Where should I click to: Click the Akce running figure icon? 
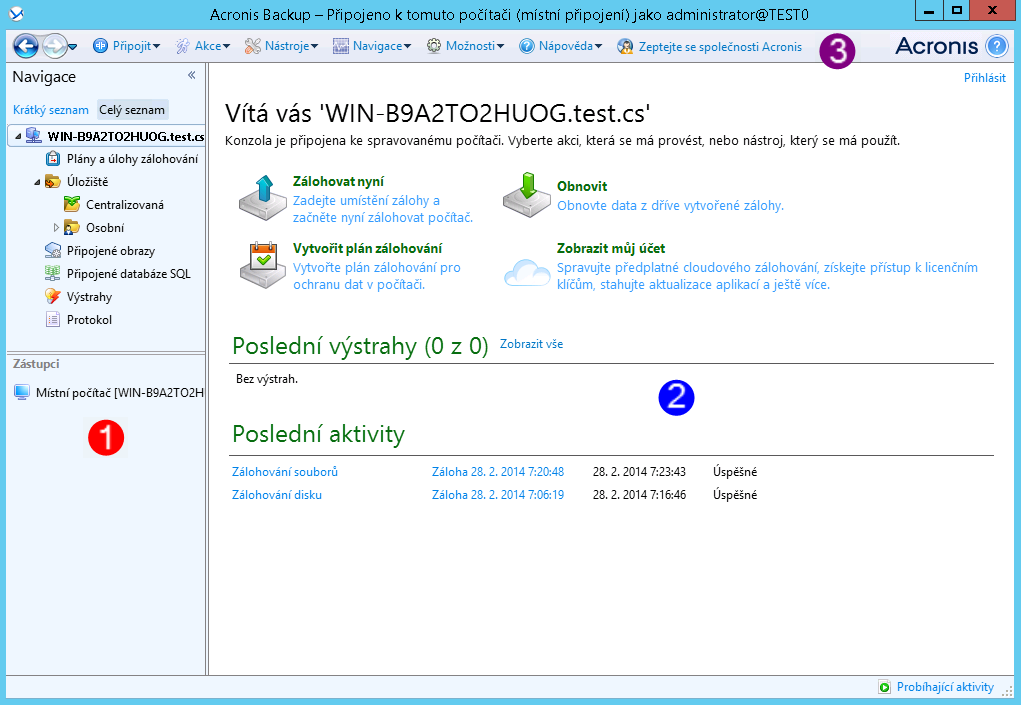(x=183, y=46)
